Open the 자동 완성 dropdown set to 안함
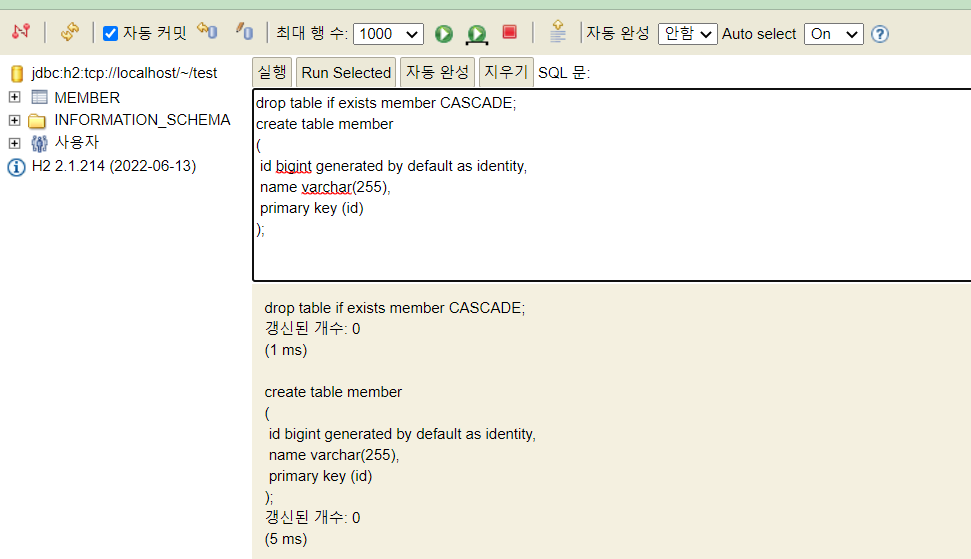 (x=687, y=34)
